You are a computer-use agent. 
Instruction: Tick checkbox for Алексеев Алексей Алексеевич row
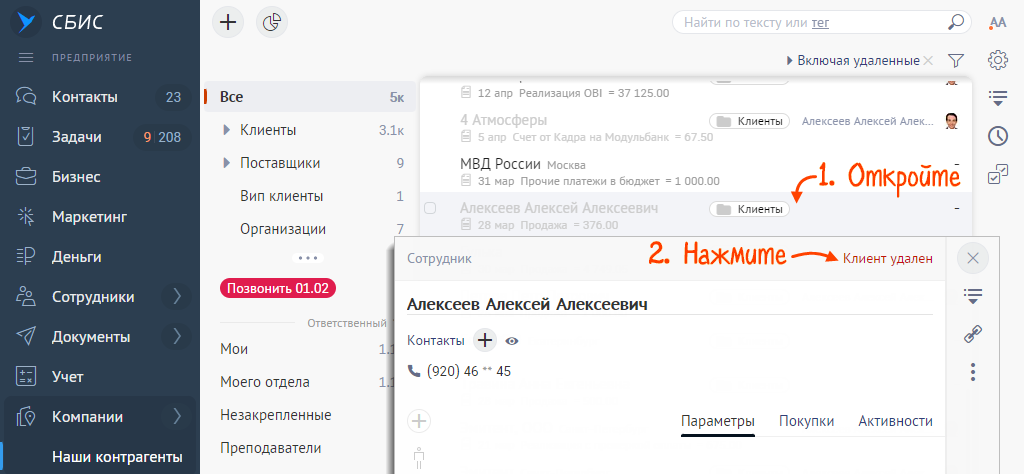(x=430, y=208)
